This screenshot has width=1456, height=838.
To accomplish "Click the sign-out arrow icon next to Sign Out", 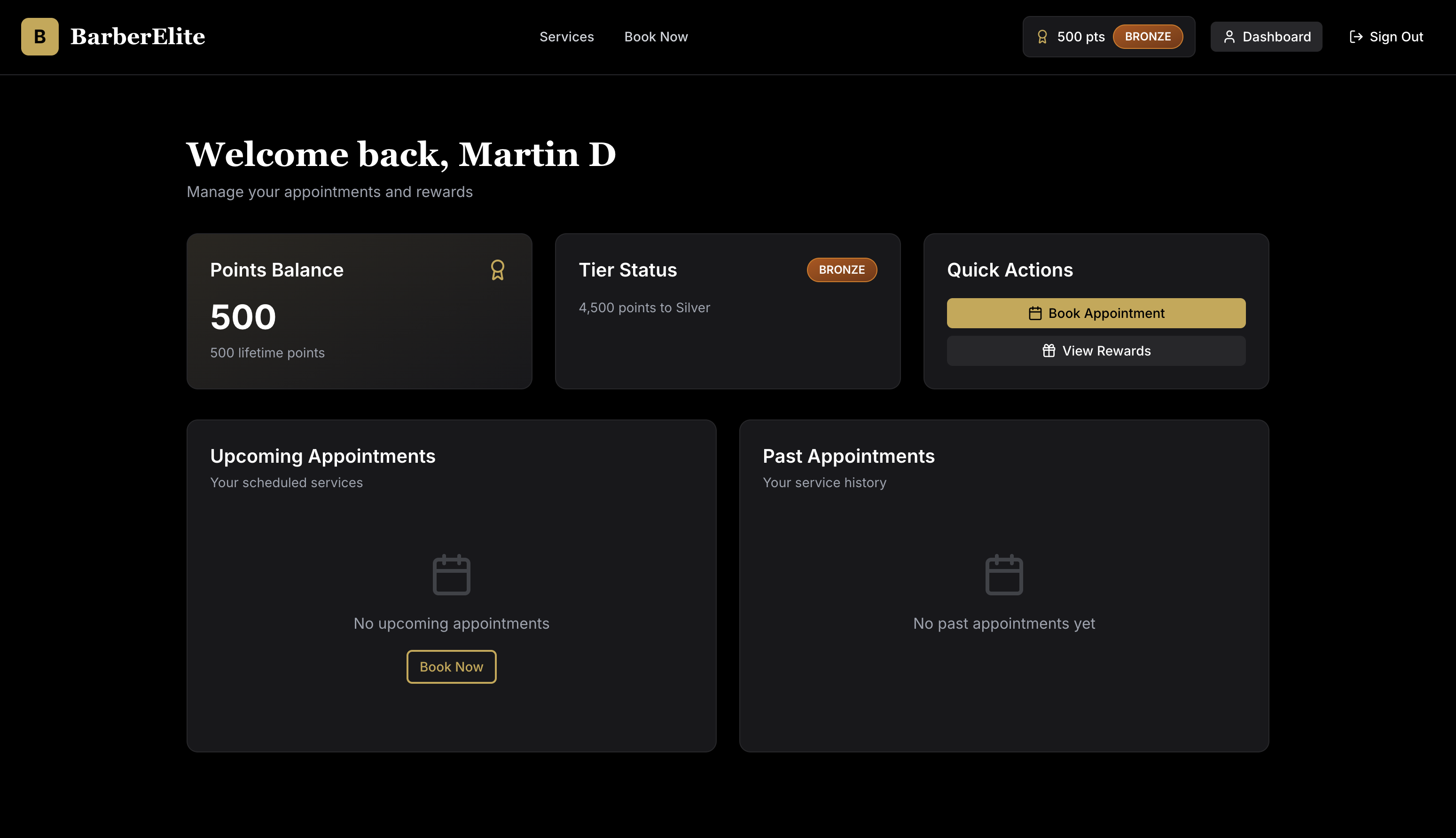I will (x=1356, y=36).
